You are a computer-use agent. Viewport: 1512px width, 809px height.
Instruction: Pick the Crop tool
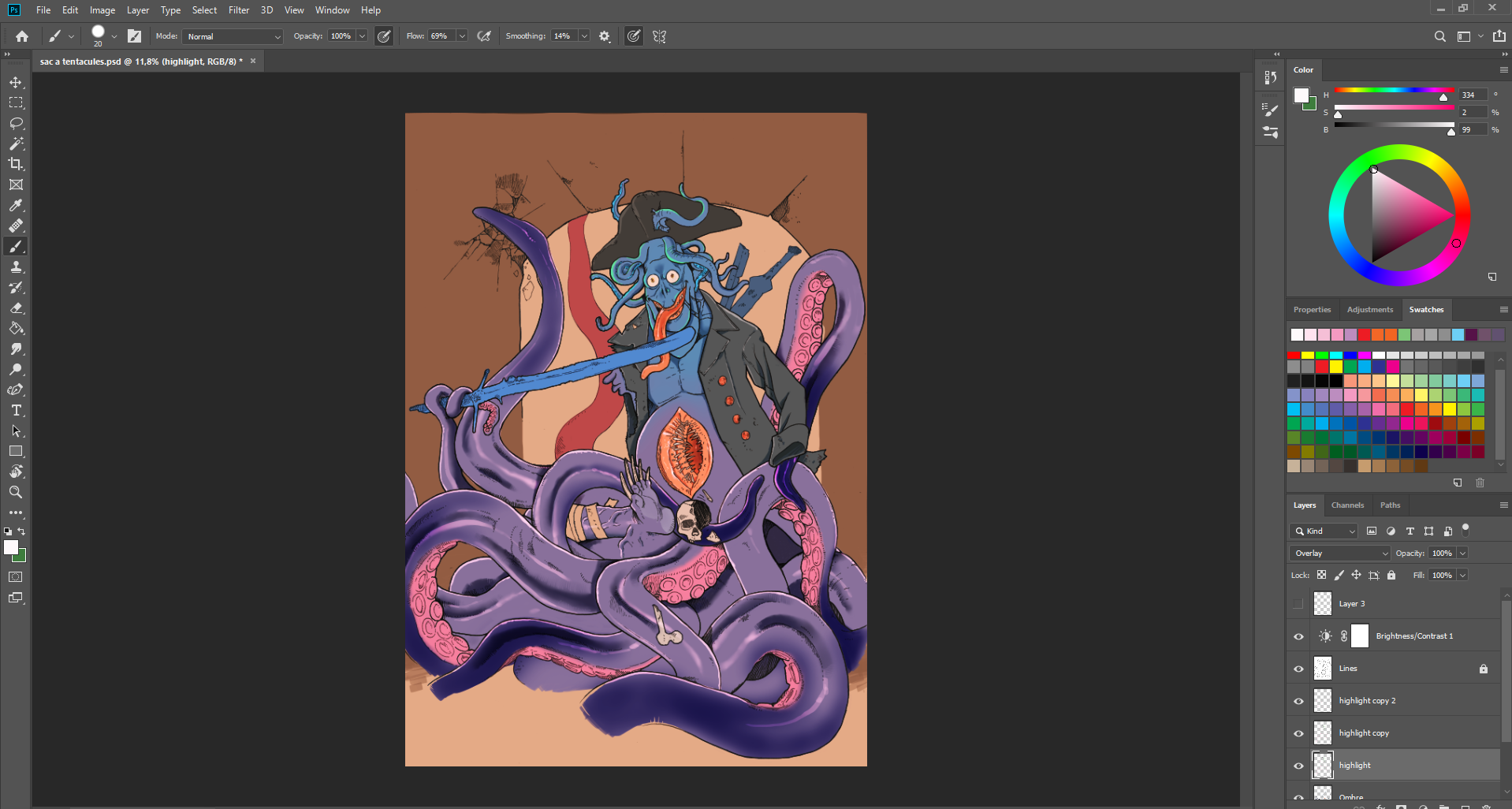point(16,164)
